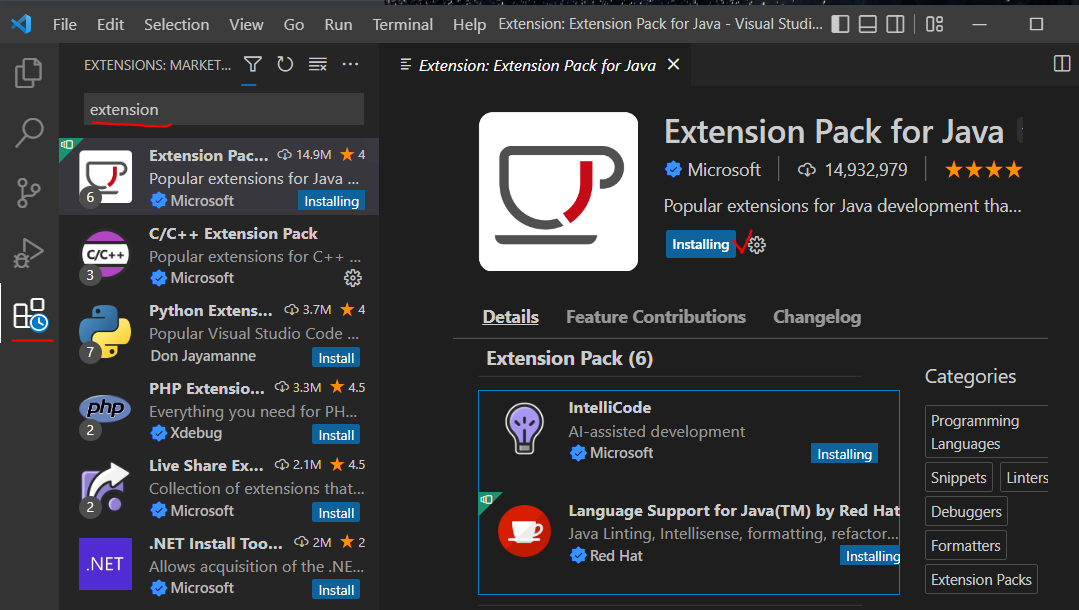Toggle the bottom panel layout icon
Viewport: 1079px width, 610px height.
pos(868,24)
